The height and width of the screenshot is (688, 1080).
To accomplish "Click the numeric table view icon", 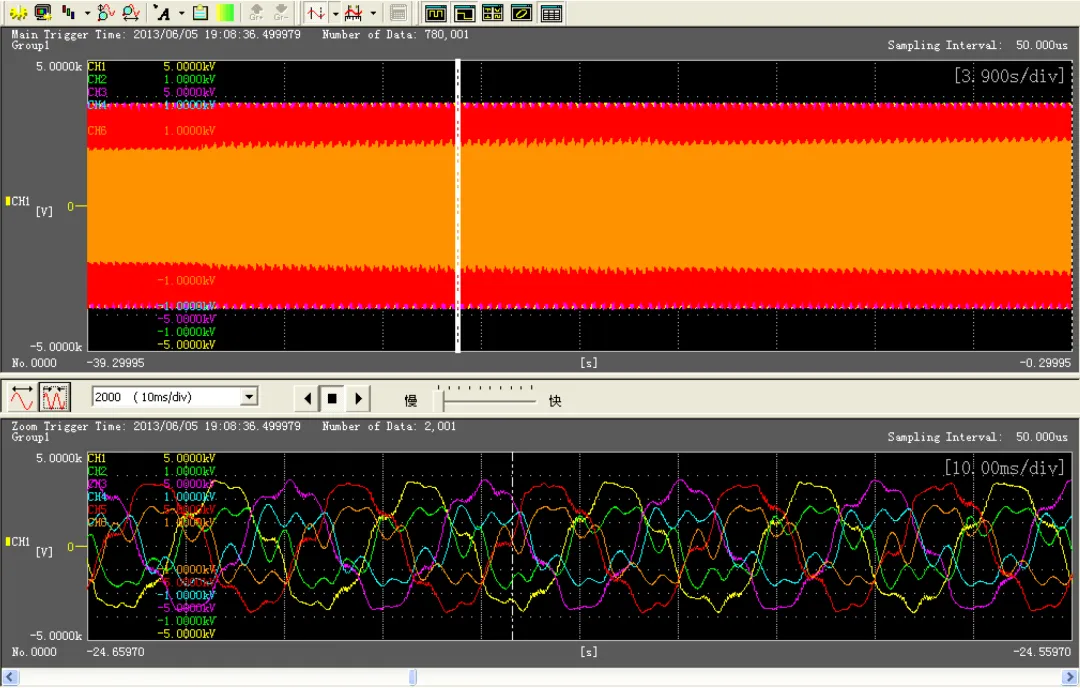I will 550,13.
